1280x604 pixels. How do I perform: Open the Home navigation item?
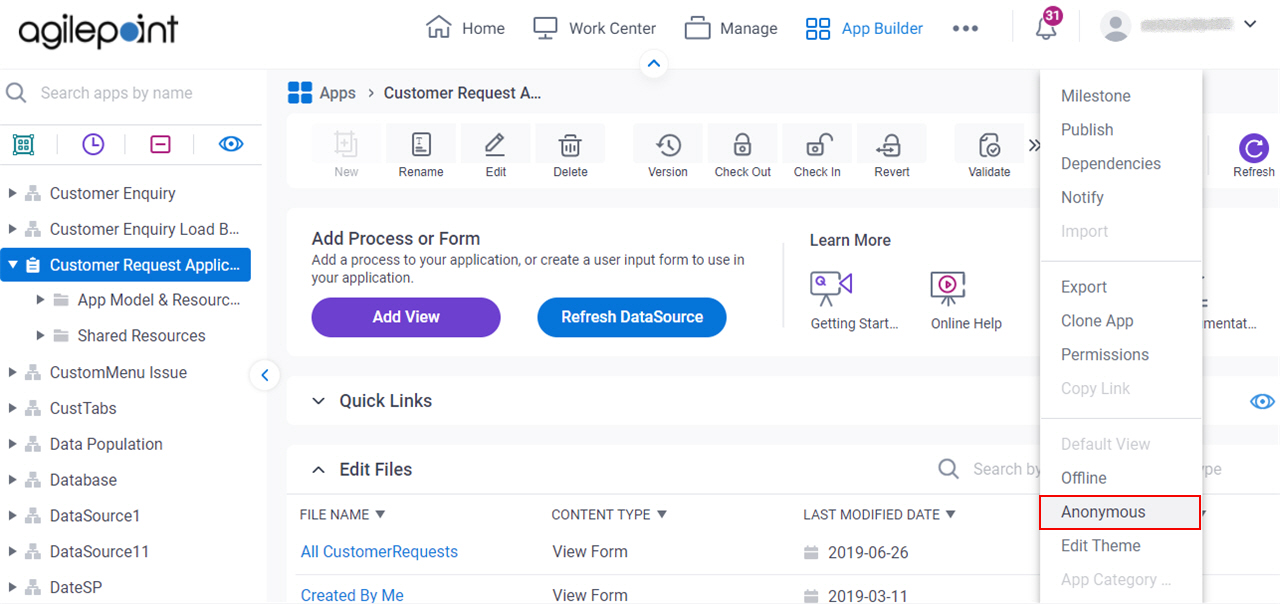click(465, 28)
